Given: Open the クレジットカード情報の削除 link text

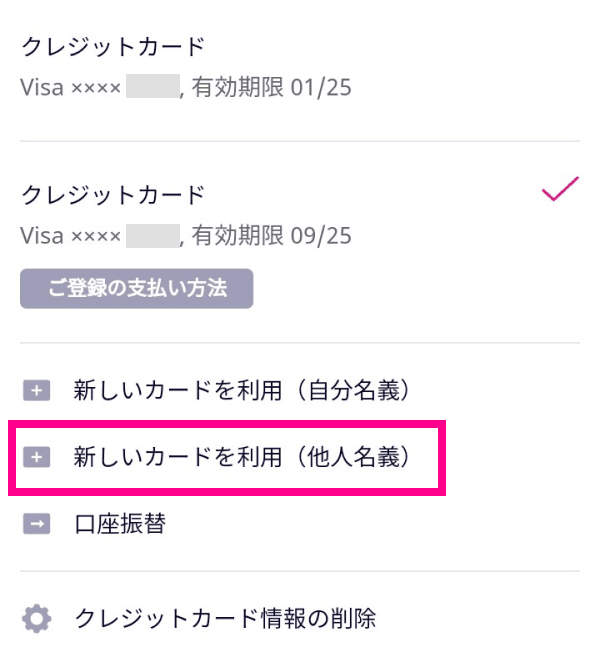Looking at the screenshot, I should pyautogui.click(x=225, y=619).
